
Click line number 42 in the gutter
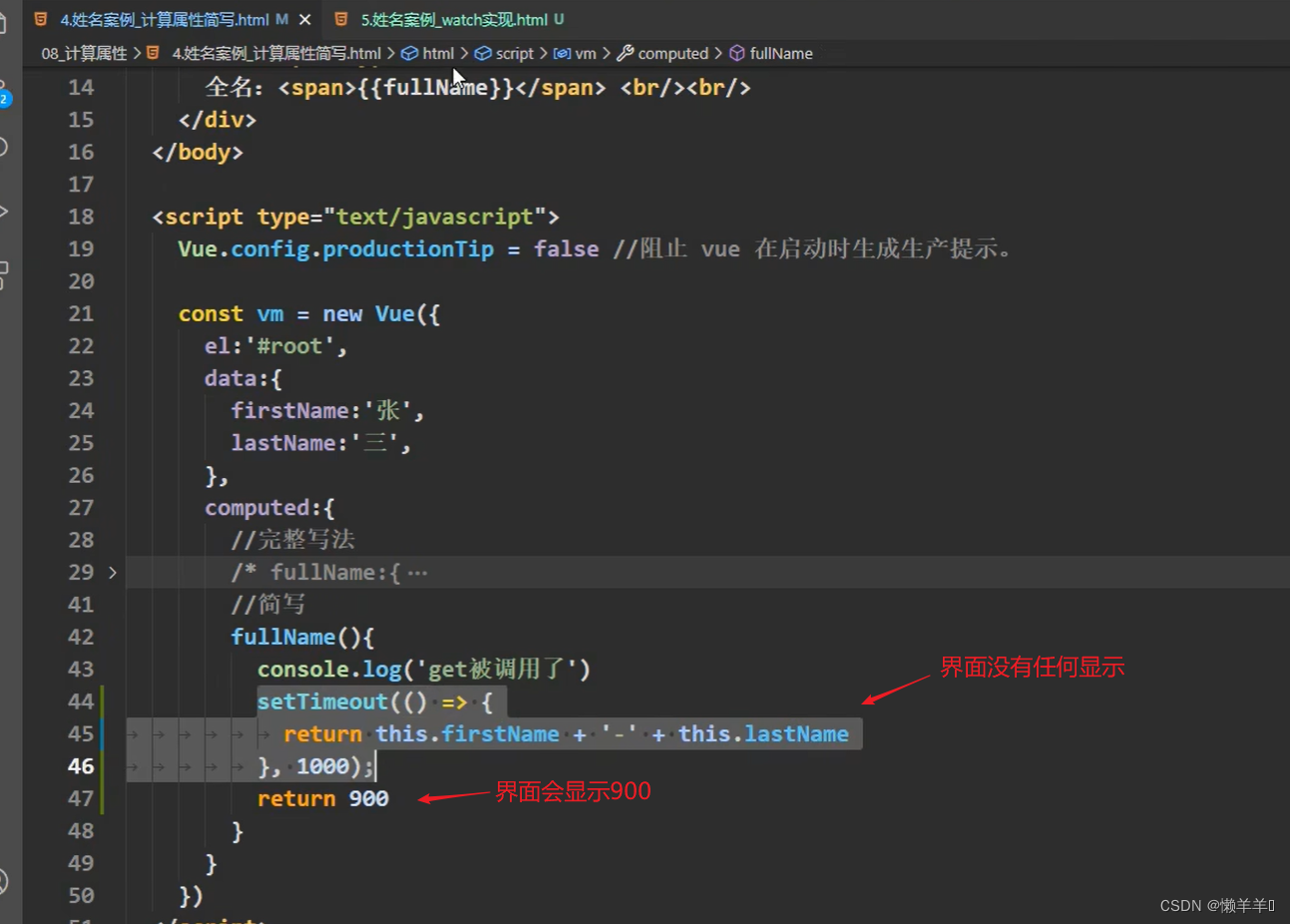point(81,637)
